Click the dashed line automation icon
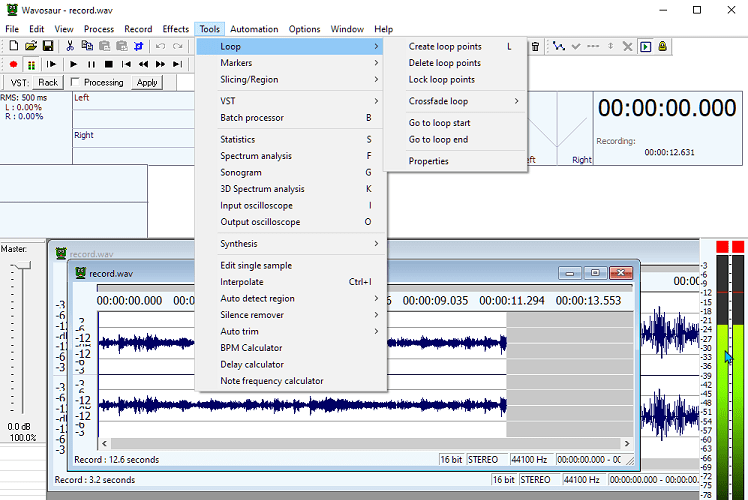This screenshot has width=748, height=500. (x=593, y=46)
